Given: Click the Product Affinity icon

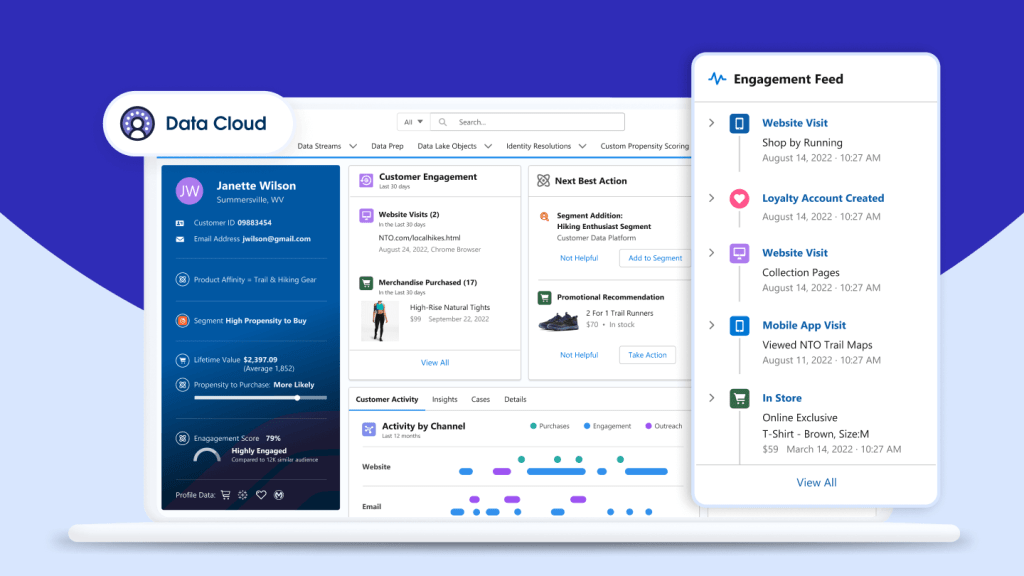Looking at the screenshot, I should pos(182,280).
